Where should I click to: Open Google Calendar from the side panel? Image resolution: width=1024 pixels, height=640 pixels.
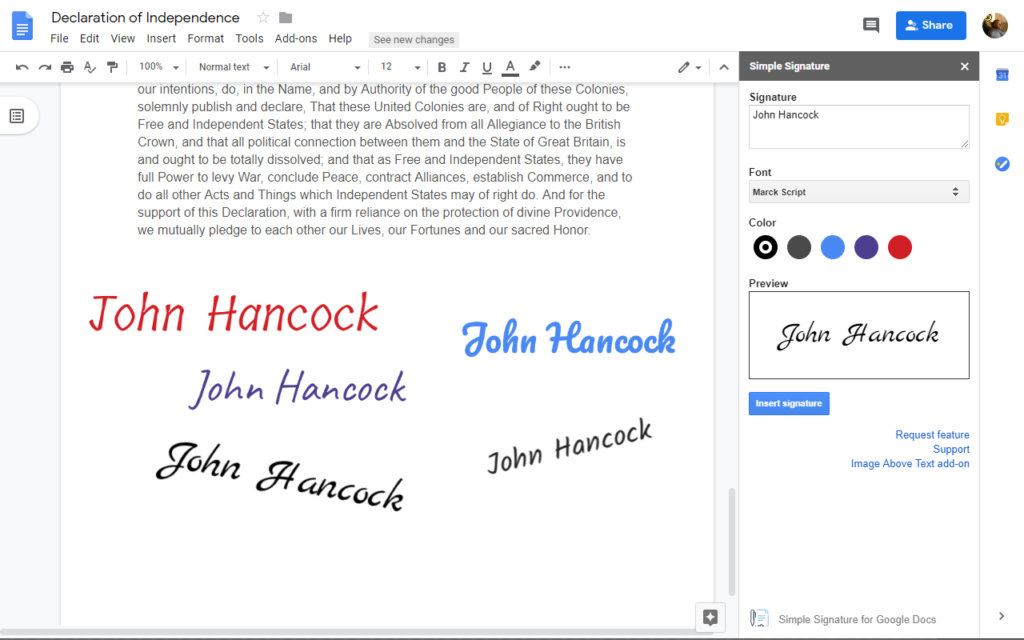coord(1002,74)
